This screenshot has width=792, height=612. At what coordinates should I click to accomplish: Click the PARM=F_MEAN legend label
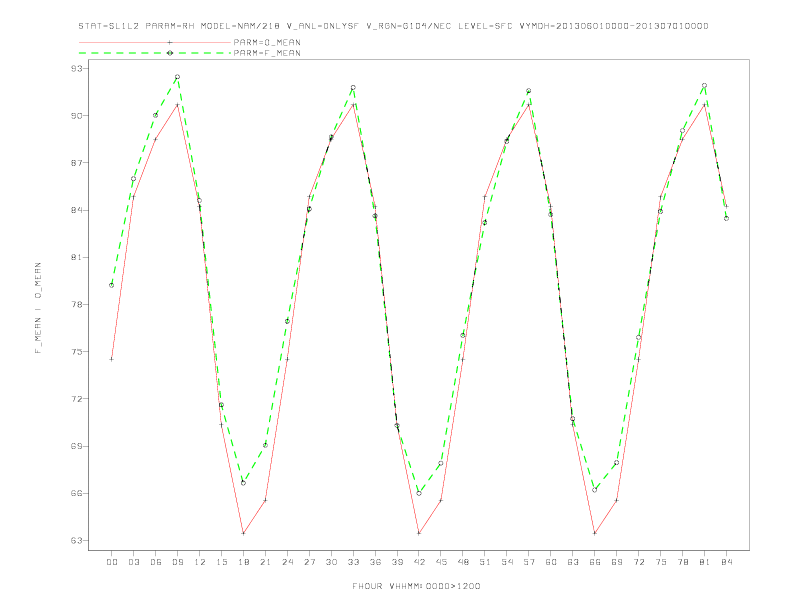[267, 53]
